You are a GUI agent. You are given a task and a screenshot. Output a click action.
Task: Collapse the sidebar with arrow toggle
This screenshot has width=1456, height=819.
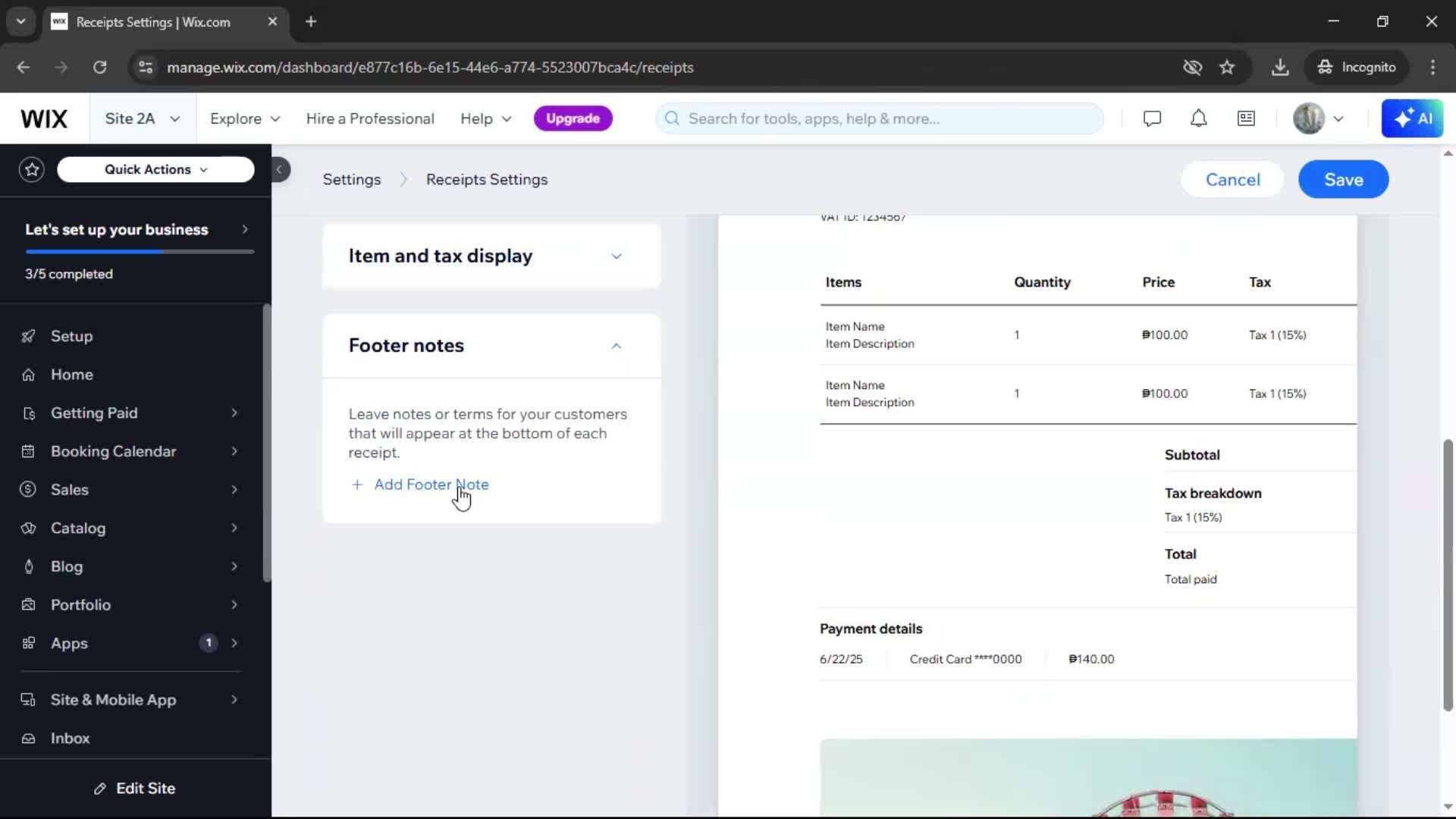pos(279,169)
